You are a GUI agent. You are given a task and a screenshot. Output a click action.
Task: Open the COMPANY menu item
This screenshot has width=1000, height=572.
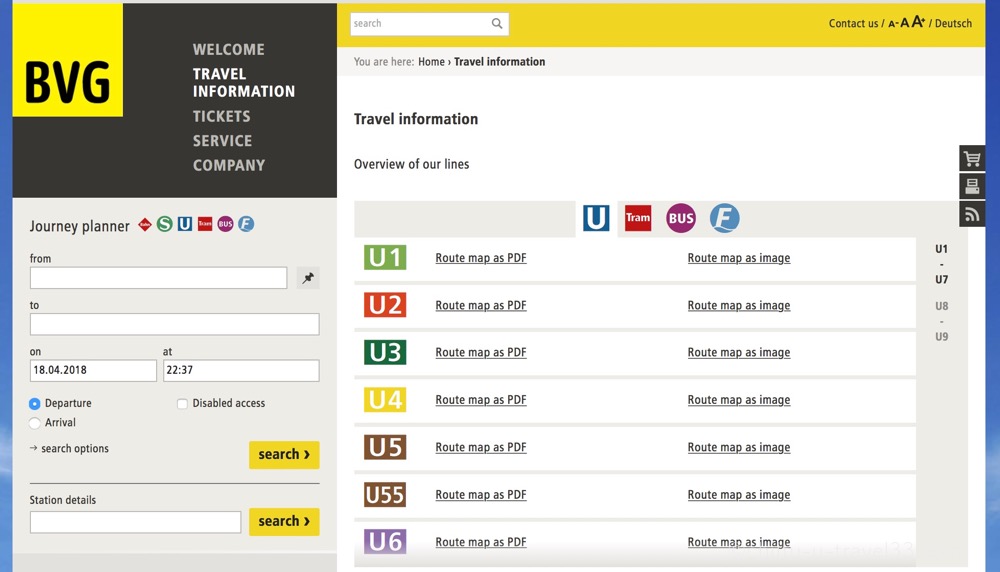tap(229, 165)
